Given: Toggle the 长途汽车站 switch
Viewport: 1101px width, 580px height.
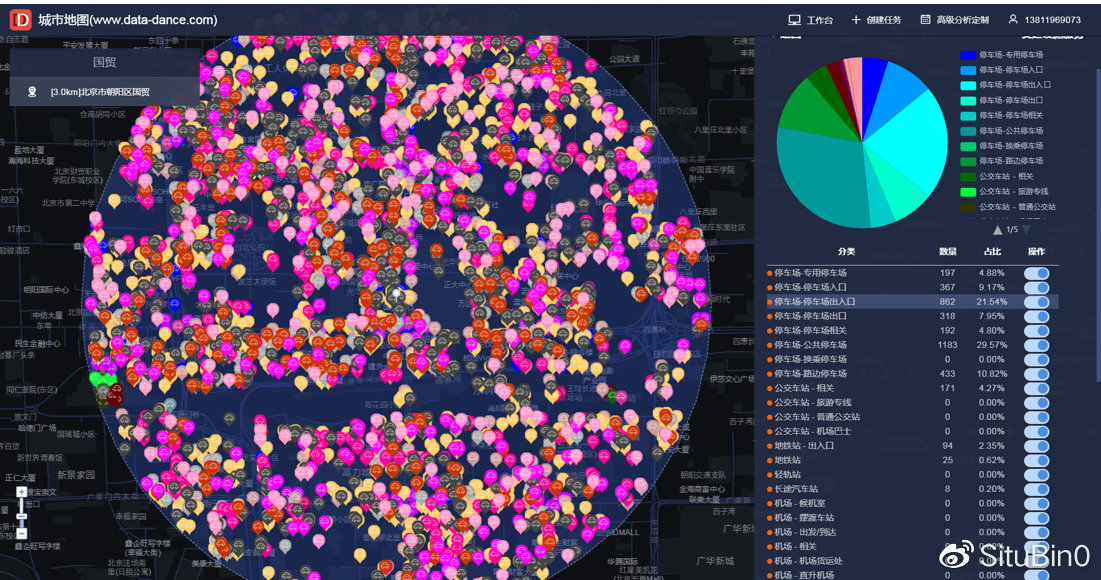Looking at the screenshot, I should (x=1036, y=489).
